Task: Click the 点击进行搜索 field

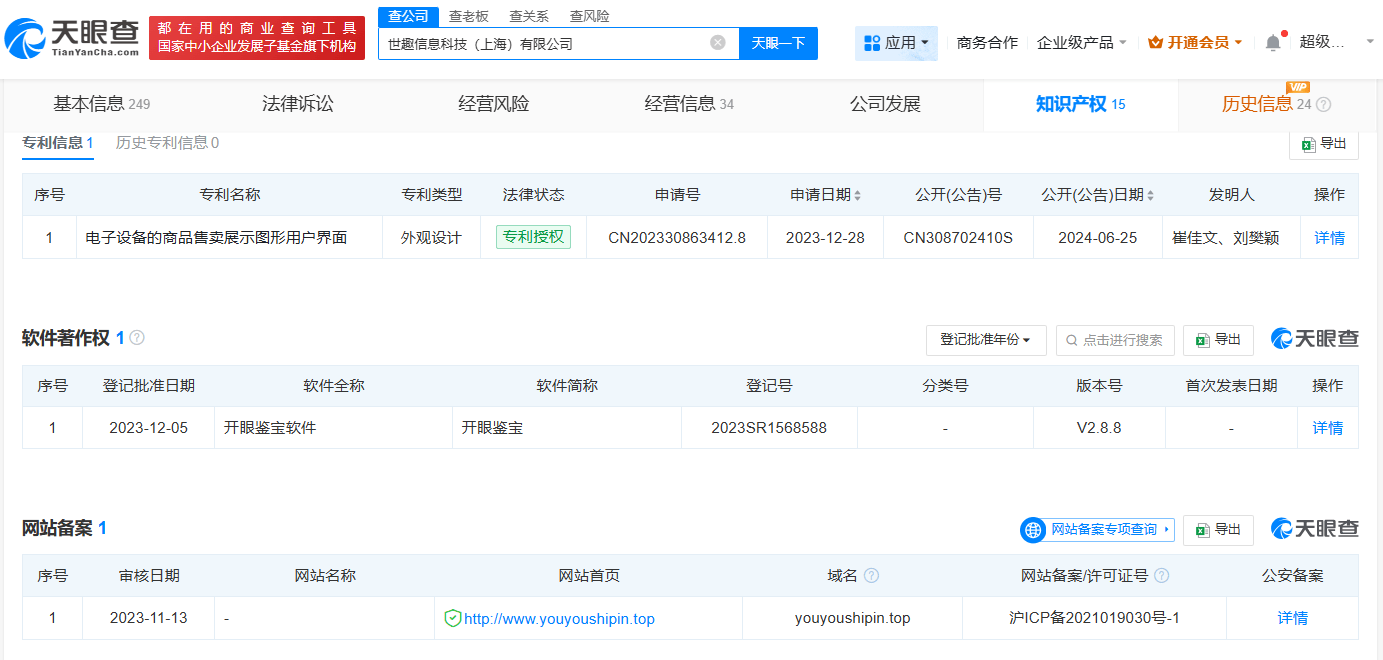Action: [1115, 340]
